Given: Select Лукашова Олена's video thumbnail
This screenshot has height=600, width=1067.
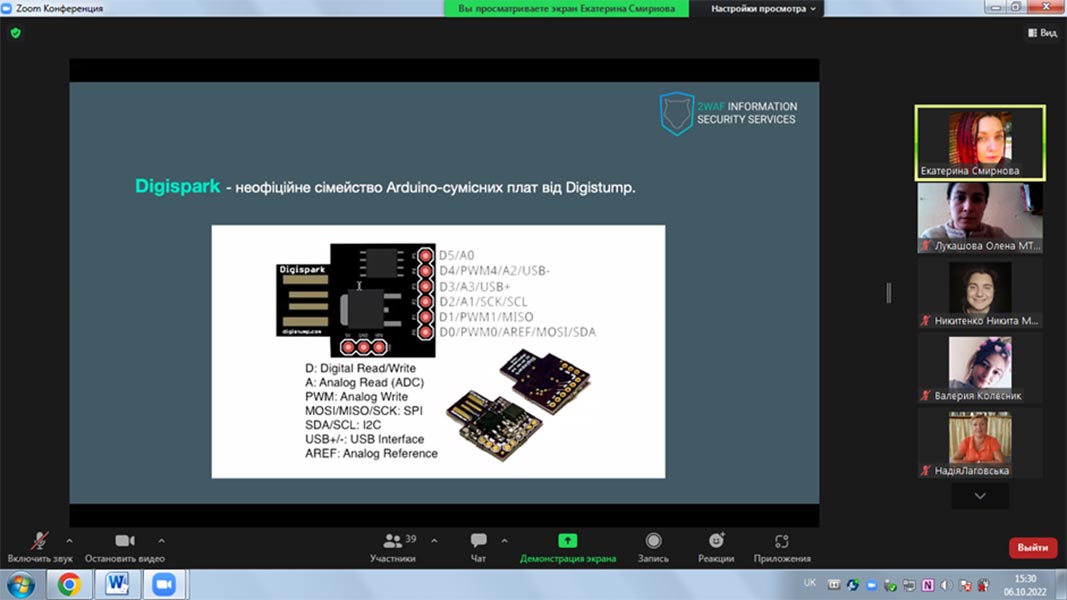Looking at the screenshot, I should pyautogui.click(x=980, y=218).
